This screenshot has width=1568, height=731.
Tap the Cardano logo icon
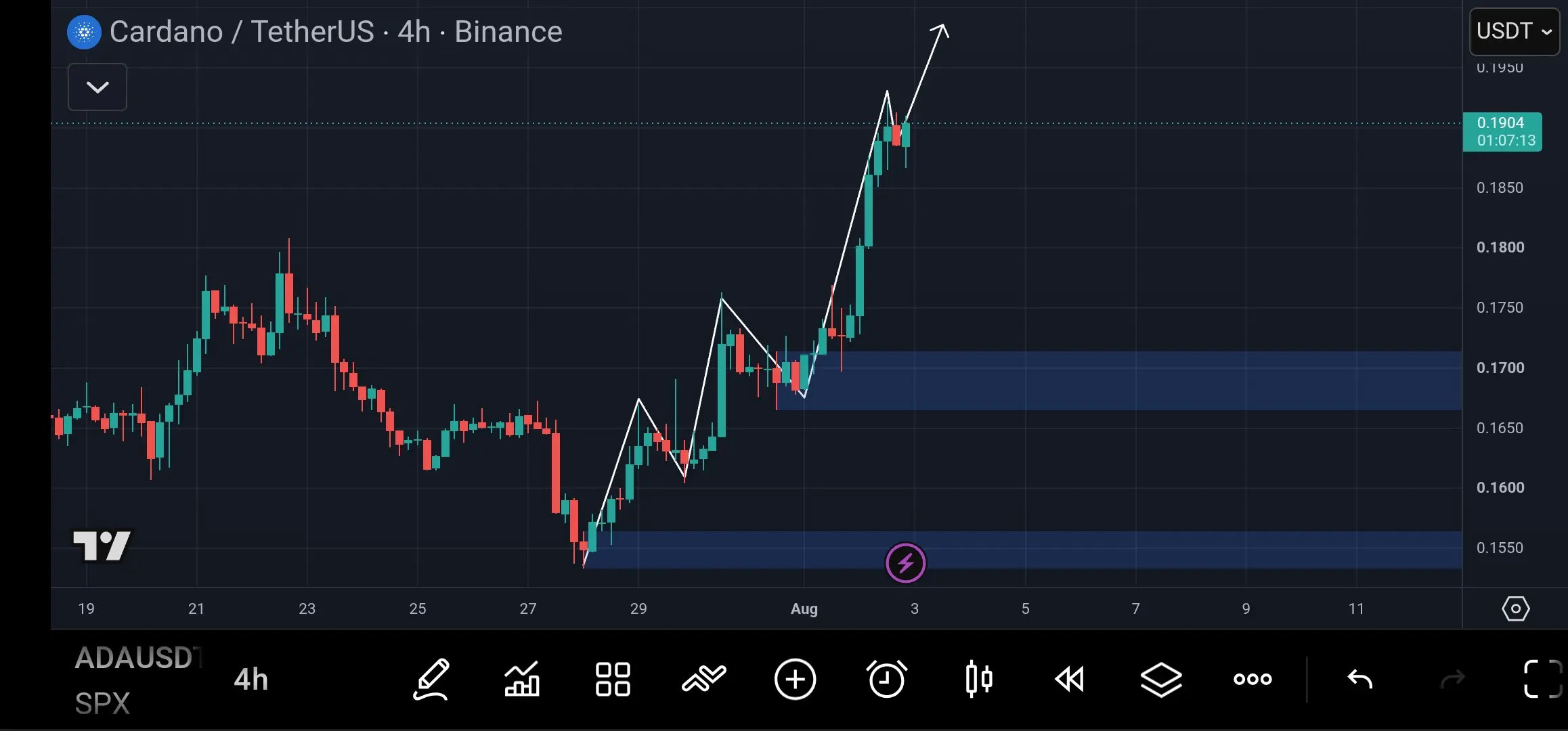click(85, 32)
